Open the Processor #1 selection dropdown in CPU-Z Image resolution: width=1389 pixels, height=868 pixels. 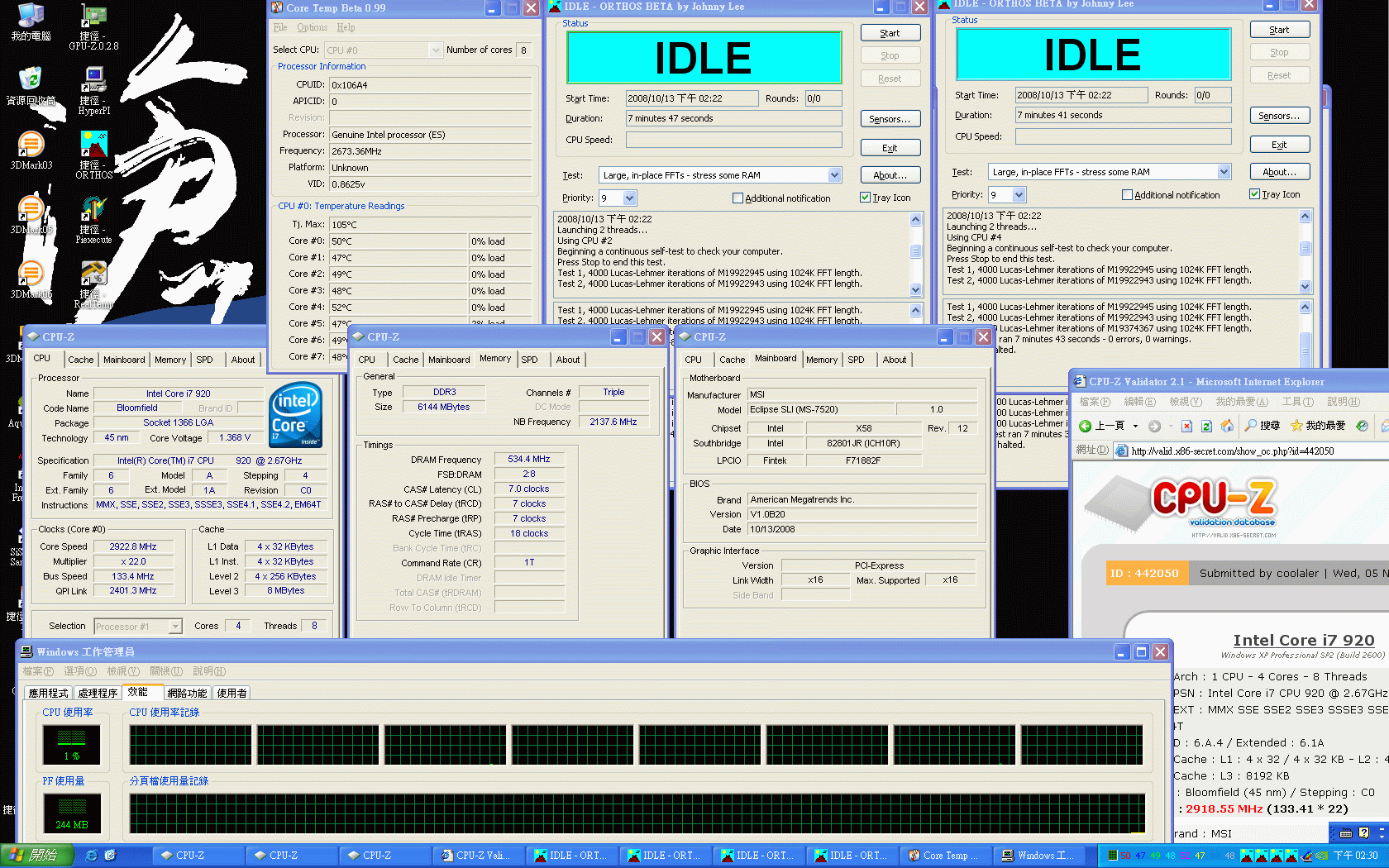click(174, 627)
